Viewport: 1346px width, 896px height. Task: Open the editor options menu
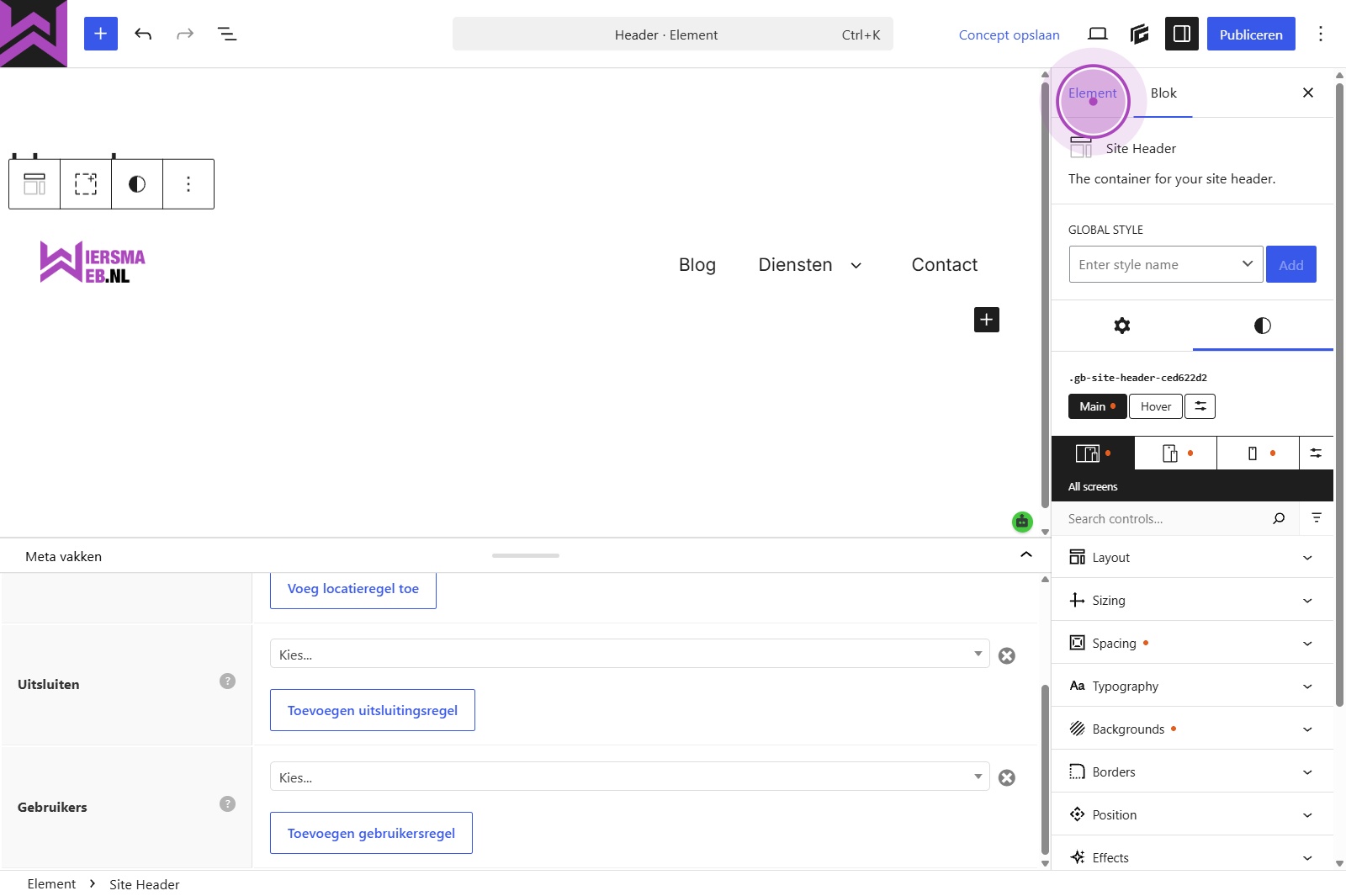[1321, 34]
